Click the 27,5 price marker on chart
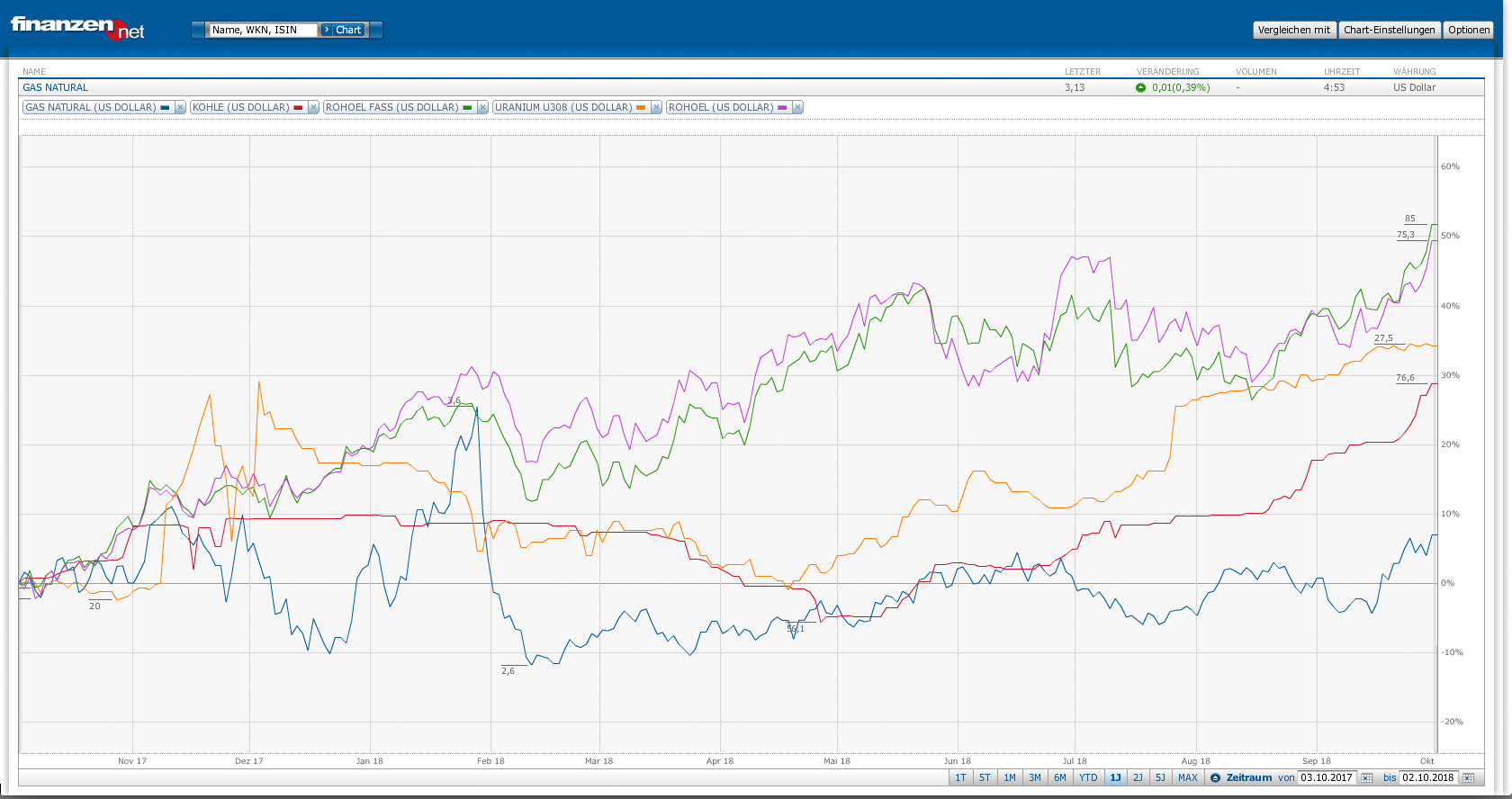 coord(1384,338)
